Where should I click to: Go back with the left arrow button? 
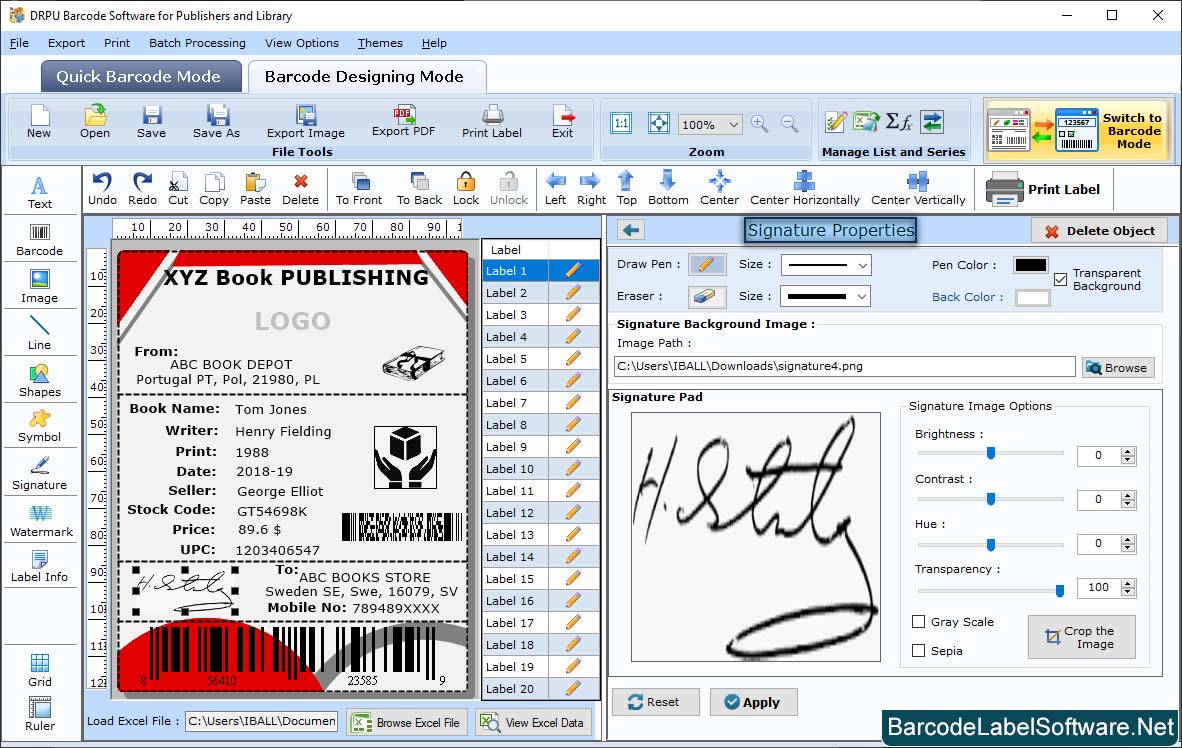tap(632, 230)
